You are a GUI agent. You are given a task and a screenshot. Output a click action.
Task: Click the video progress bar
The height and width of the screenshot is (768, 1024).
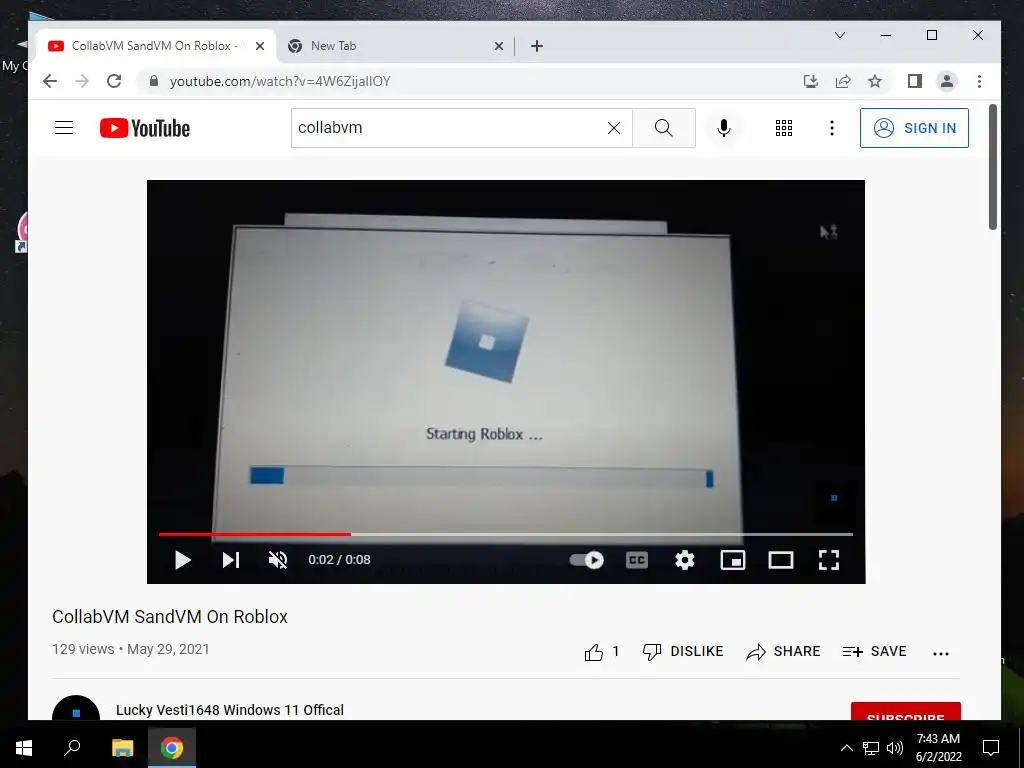click(x=505, y=534)
